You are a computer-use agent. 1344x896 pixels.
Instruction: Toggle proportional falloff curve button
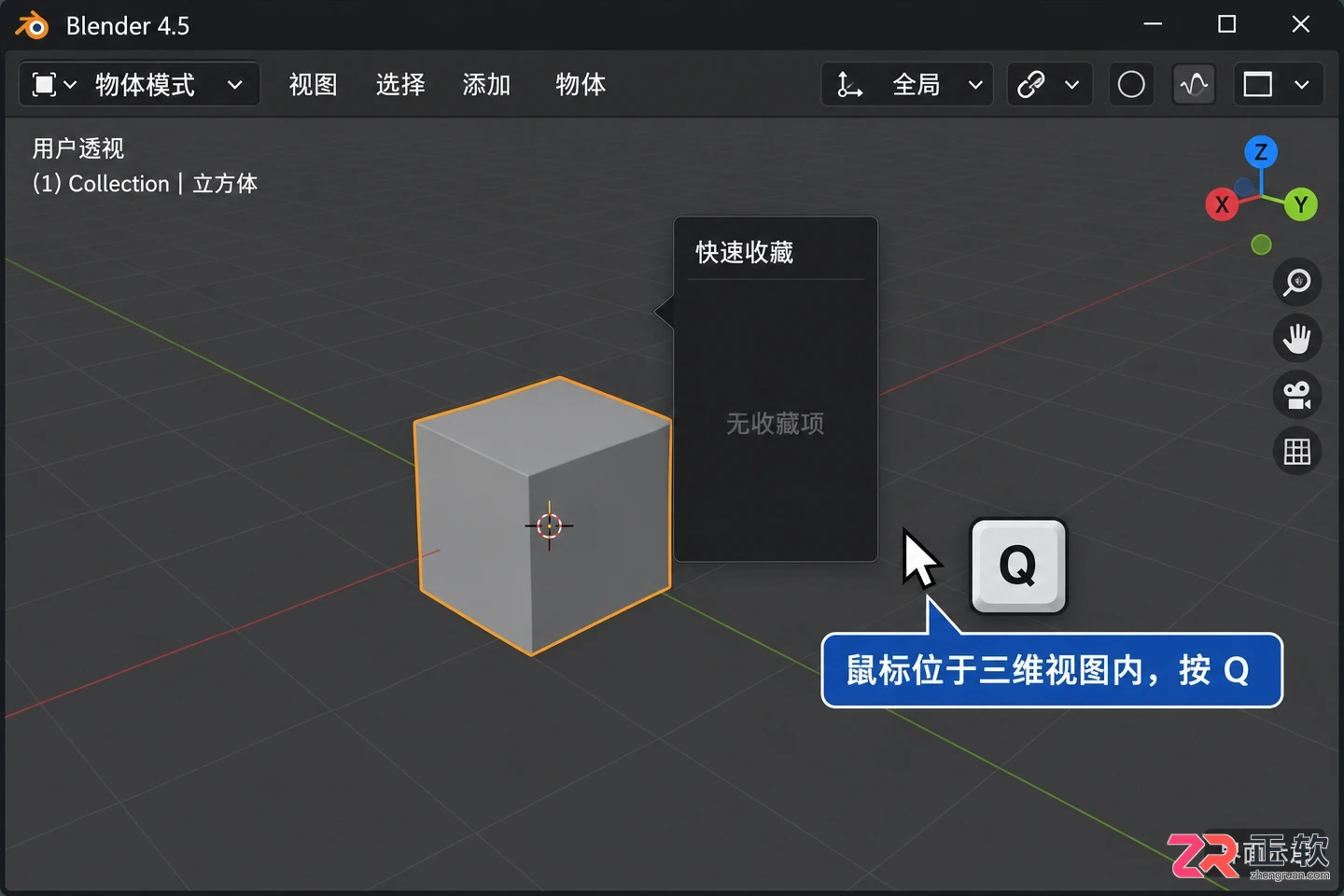(1194, 85)
